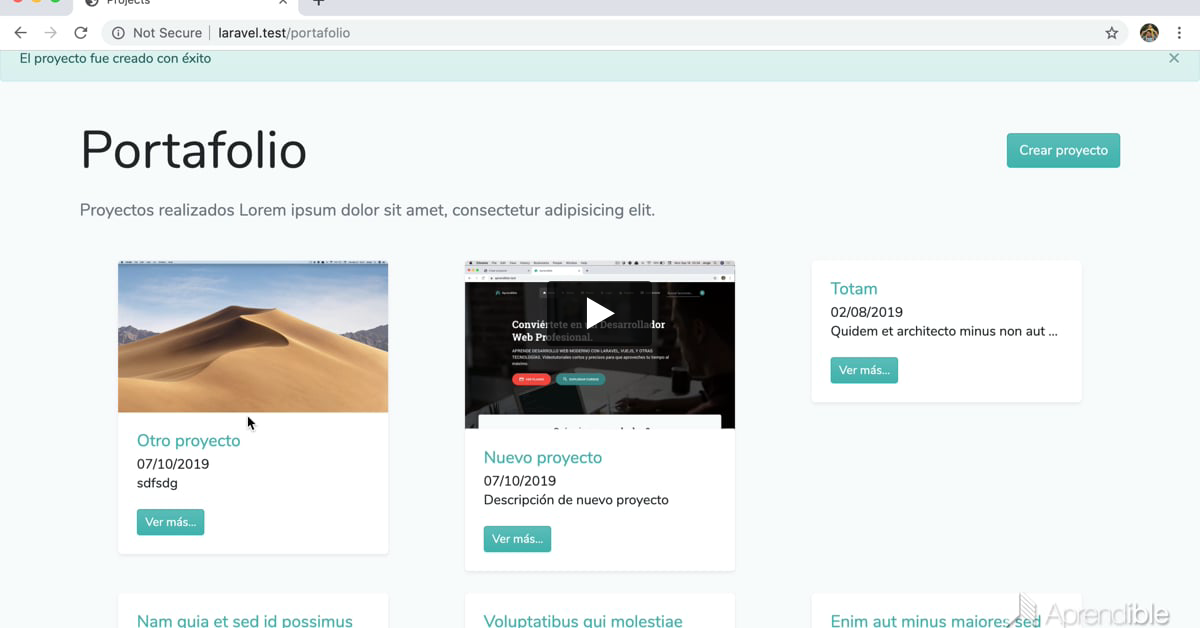1200x628 pixels.
Task: Dismiss the success alert with X
Action: pyautogui.click(x=1174, y=58)
